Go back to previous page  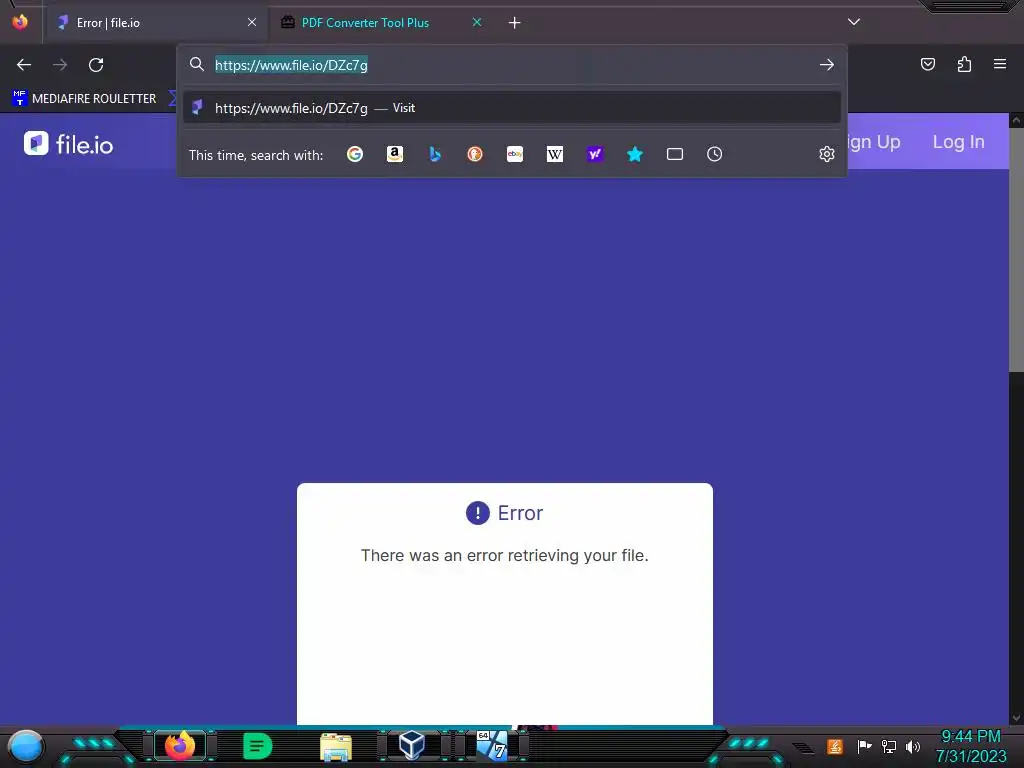24,65
